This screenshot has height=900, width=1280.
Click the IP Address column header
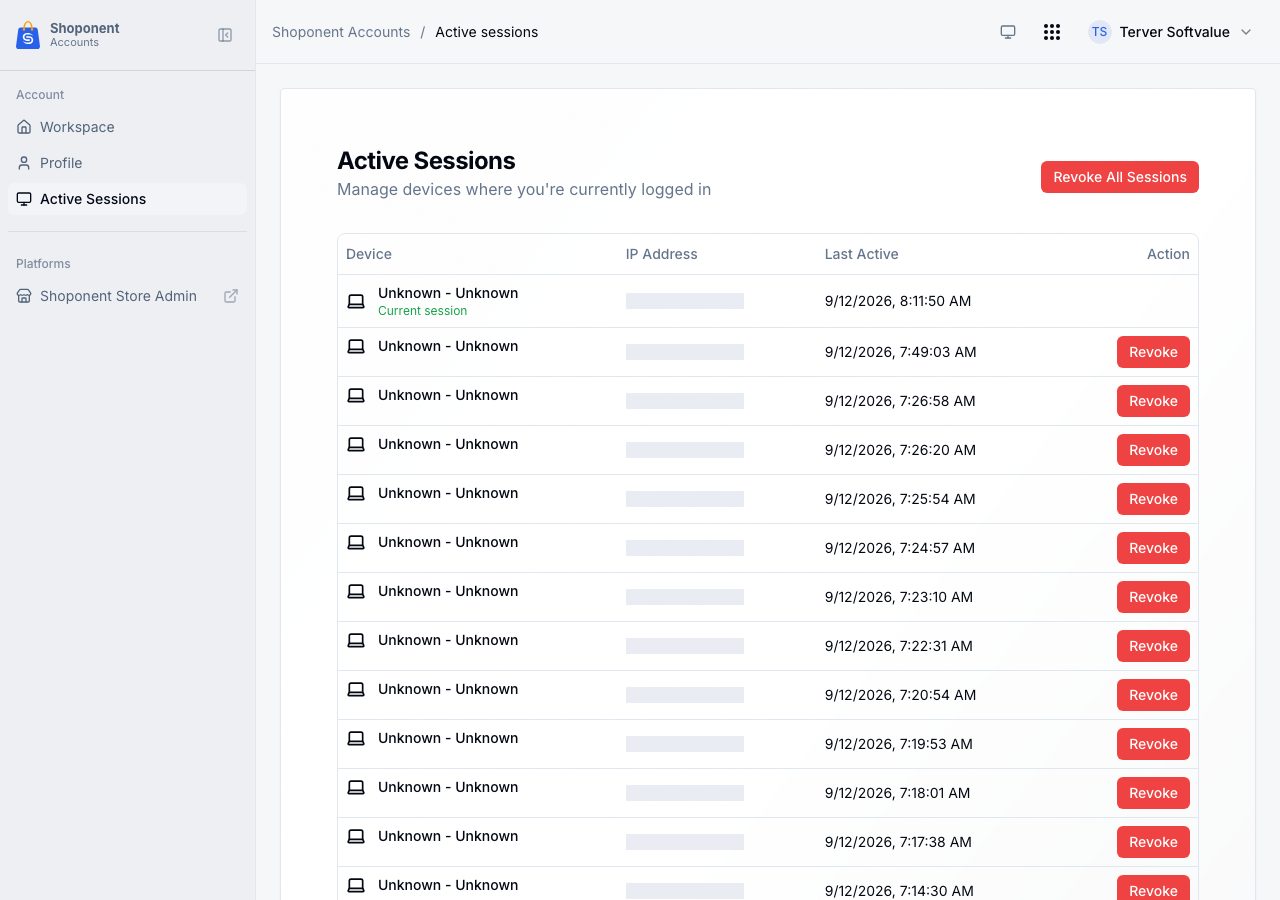662,254
